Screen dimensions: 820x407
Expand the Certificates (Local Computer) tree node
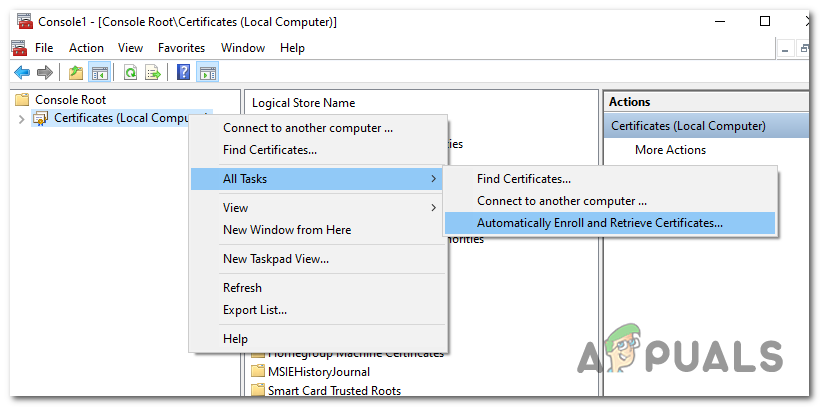(21, 119)
